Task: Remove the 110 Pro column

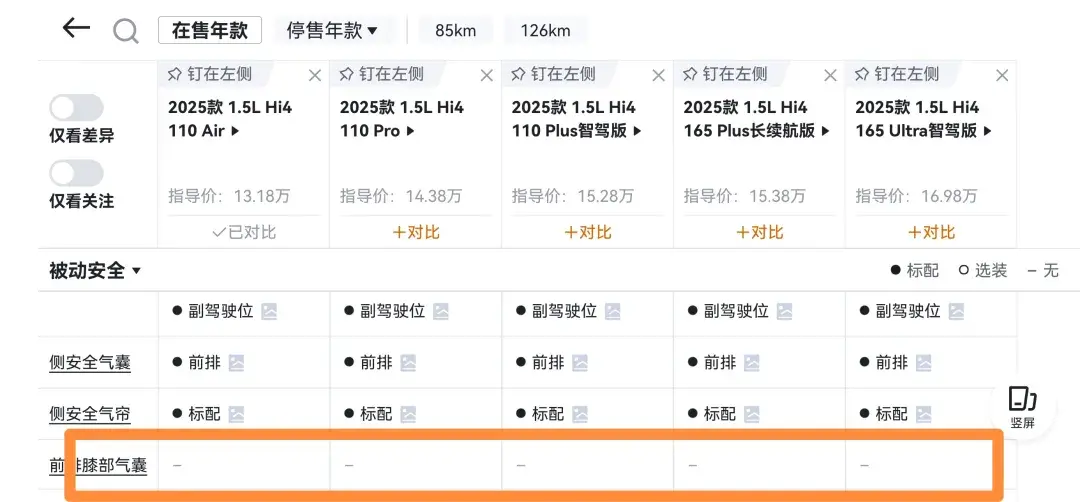Action: tap(486, 76)
